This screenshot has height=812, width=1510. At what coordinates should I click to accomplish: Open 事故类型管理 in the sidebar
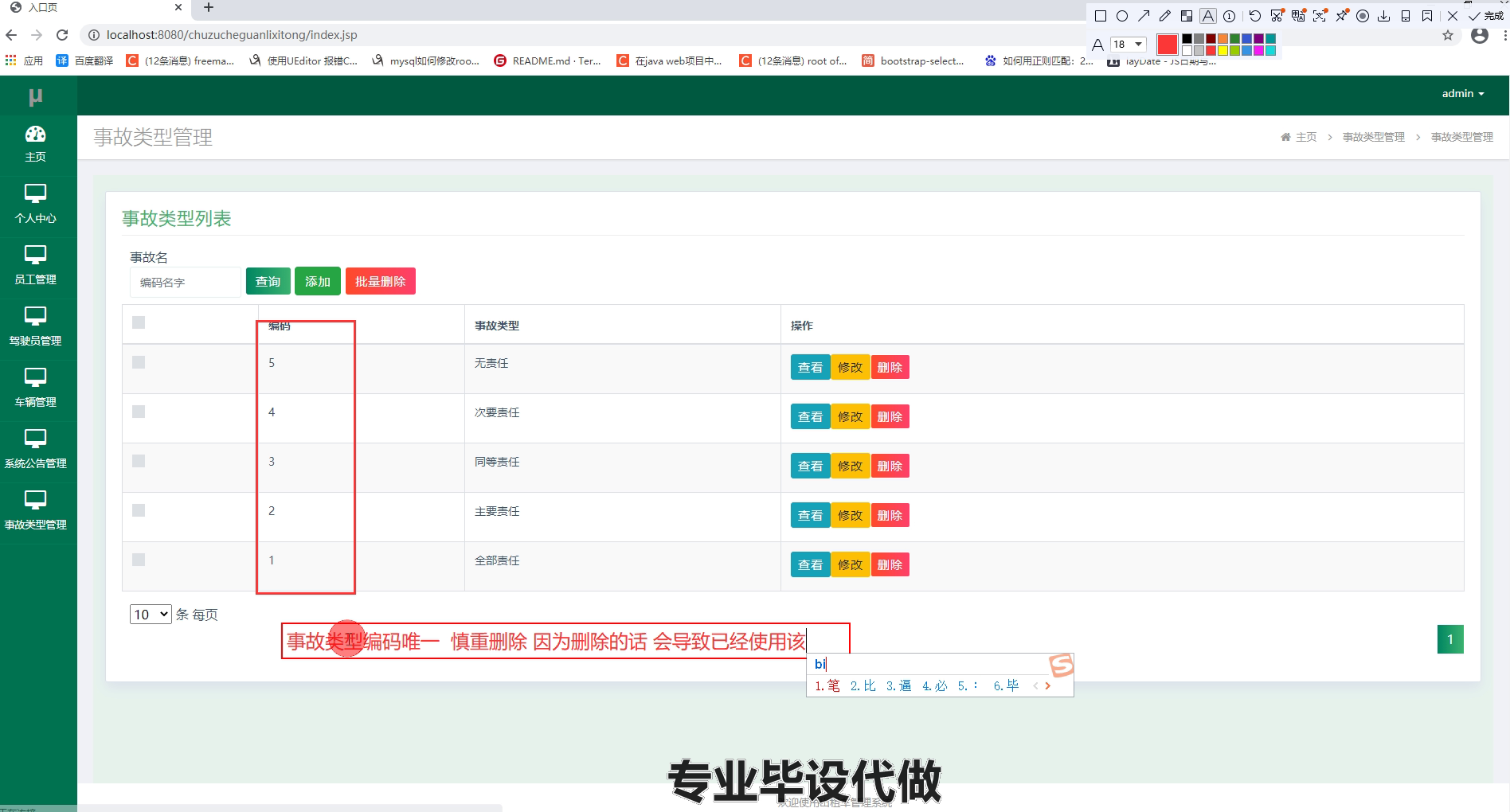[35, 512]
